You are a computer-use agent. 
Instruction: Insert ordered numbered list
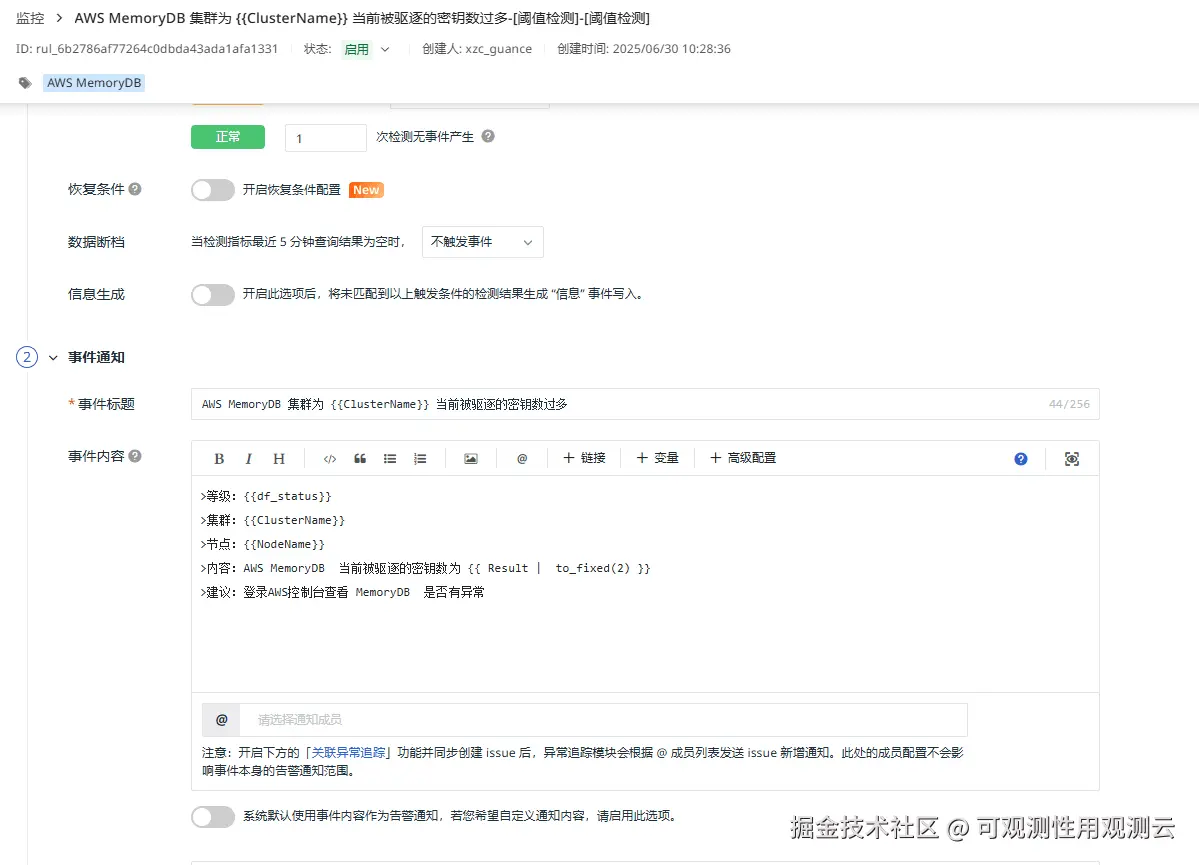coord(420,459)
